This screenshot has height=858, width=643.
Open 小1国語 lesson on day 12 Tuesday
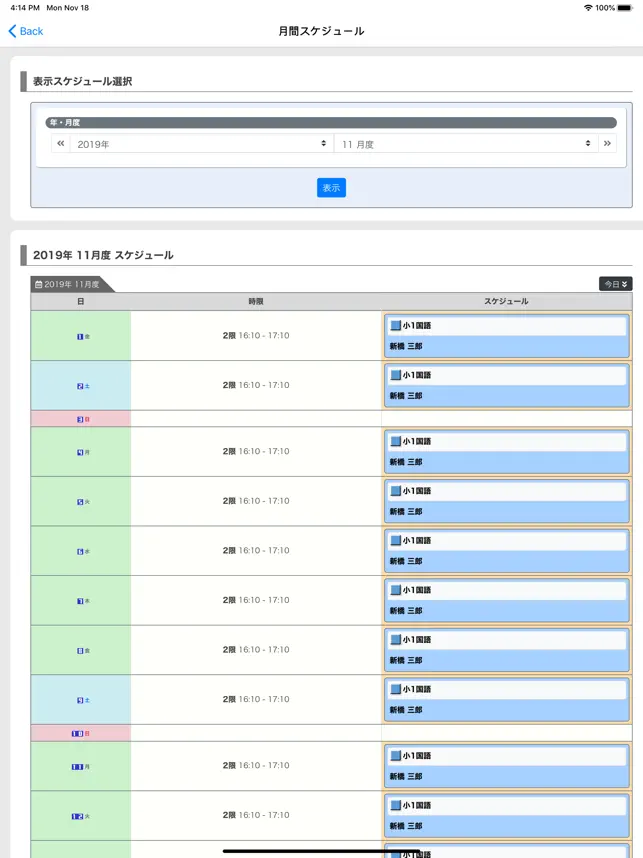pyautogui.click(x=506, y=815)
